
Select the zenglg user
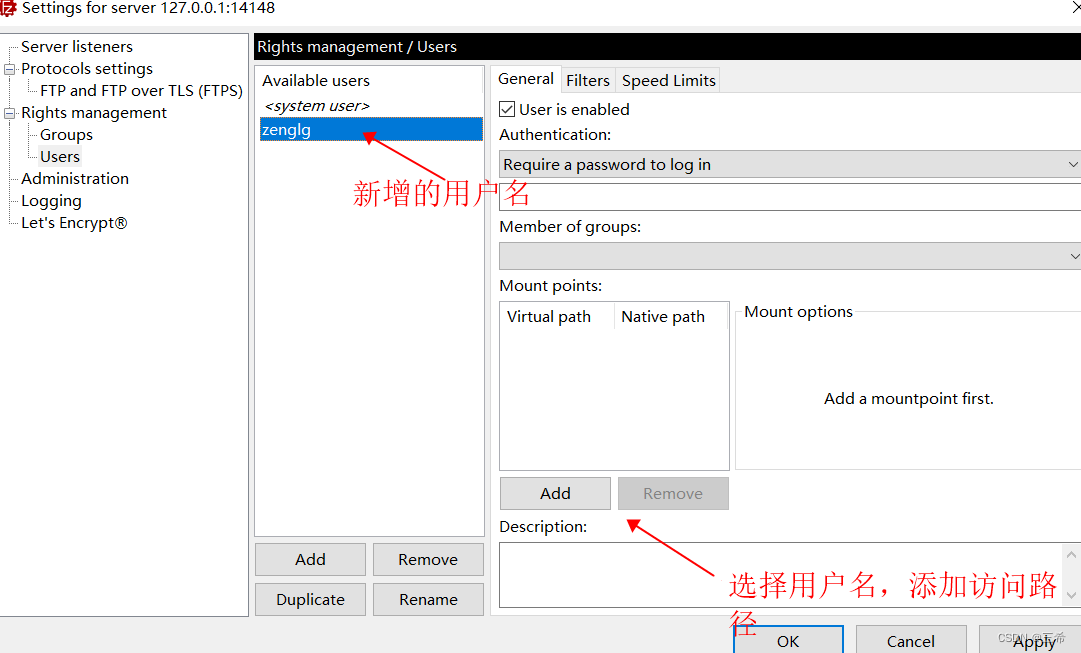371,130
